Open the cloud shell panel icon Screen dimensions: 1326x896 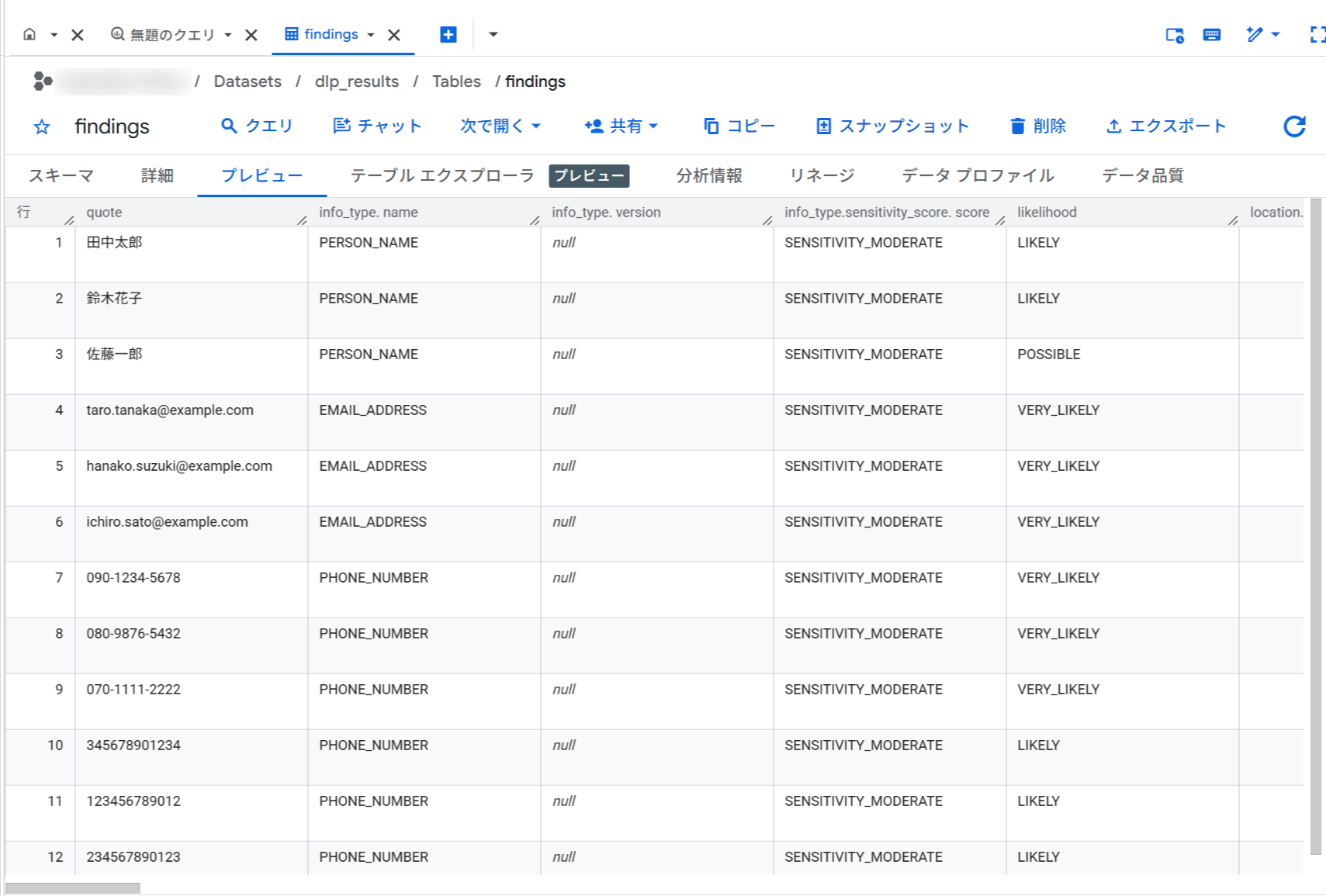pos(1175,35)
